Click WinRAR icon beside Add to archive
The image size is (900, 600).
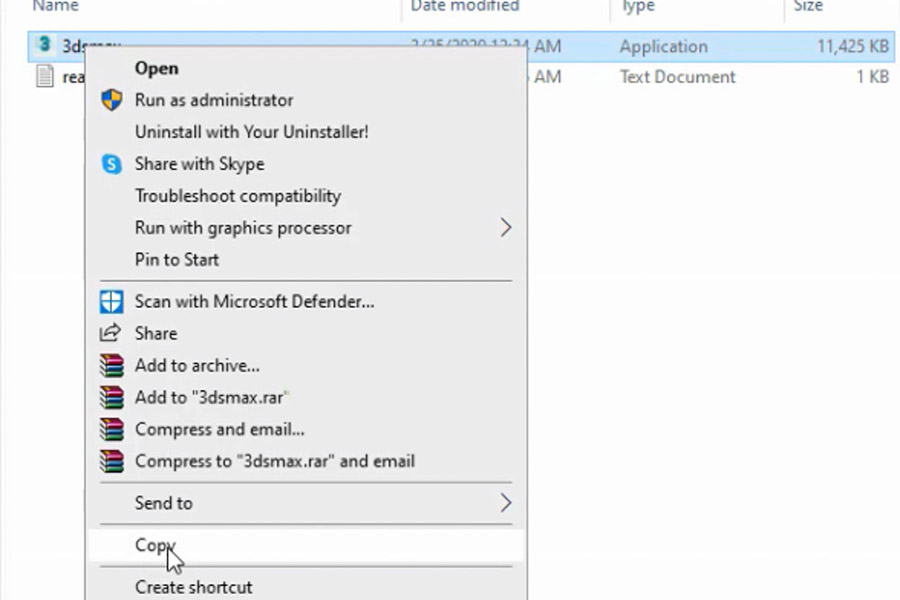pos(111,365)
